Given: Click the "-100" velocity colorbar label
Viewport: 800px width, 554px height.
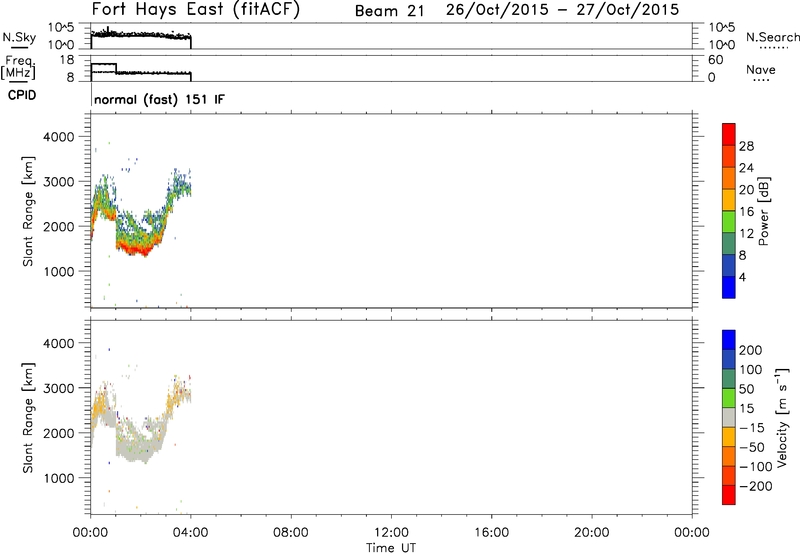Looking at the screenshot, I should [756, 467].
